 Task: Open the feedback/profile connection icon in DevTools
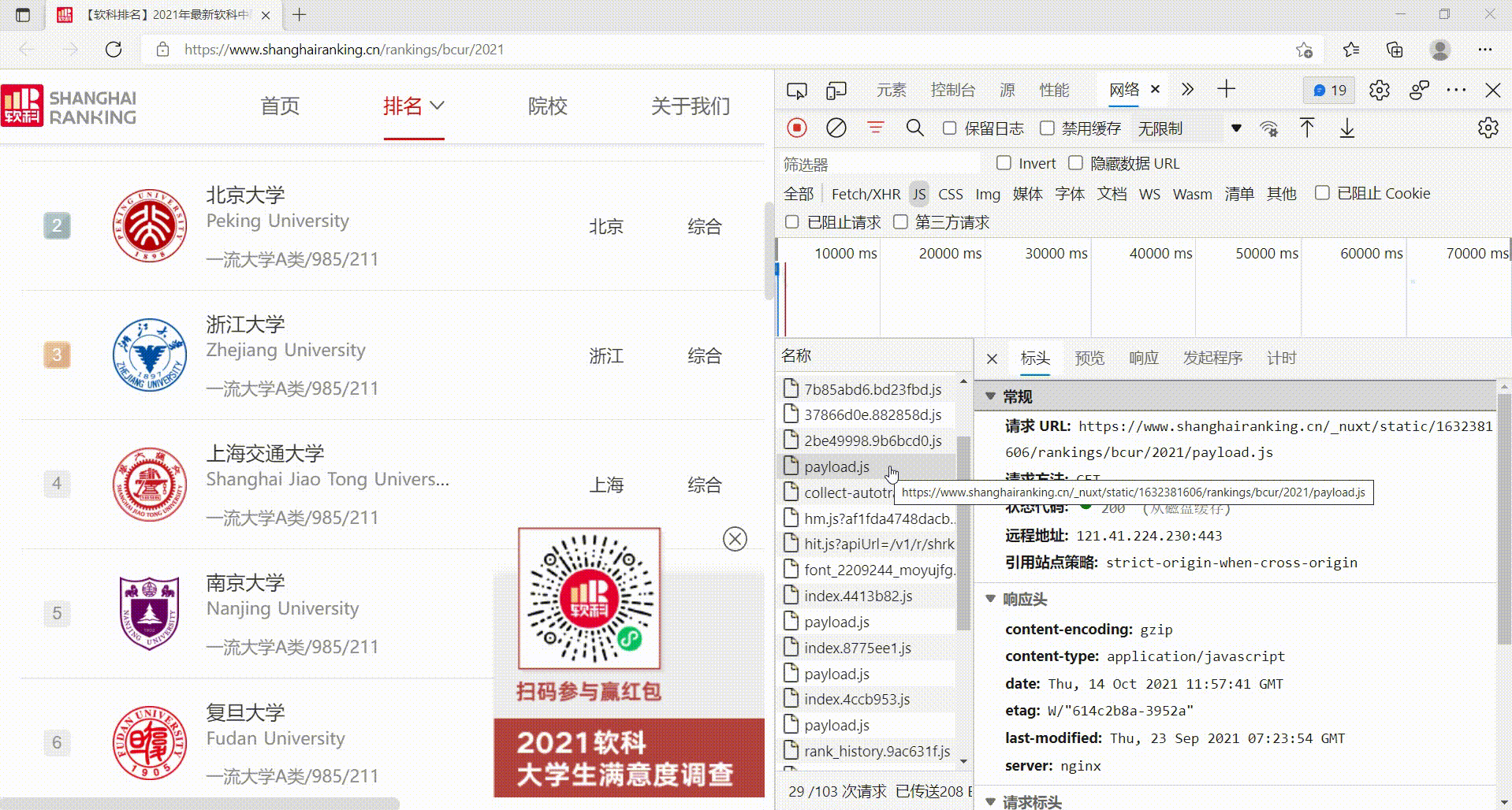[x=1419, y=91]
